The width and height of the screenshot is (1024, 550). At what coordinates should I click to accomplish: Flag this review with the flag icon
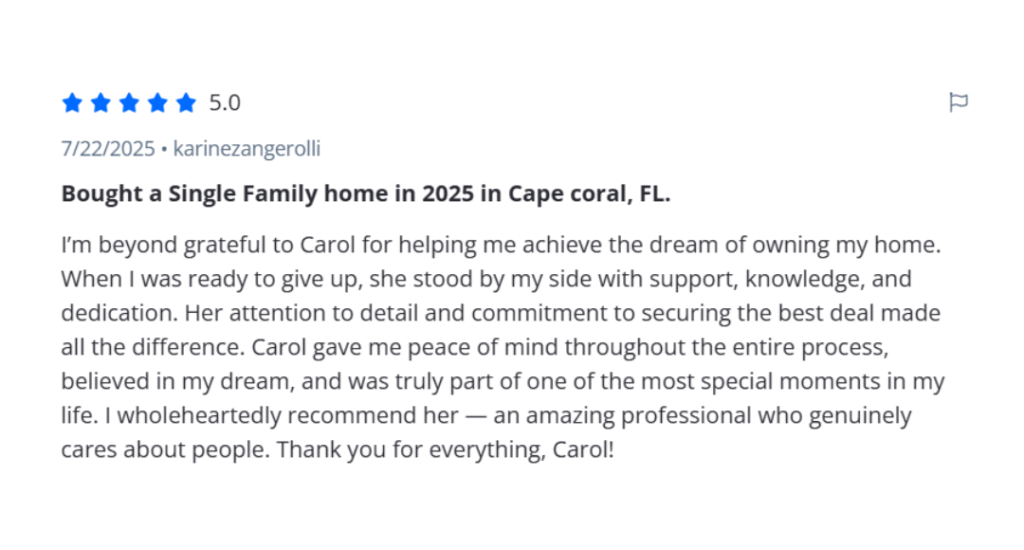click(958, 102)
